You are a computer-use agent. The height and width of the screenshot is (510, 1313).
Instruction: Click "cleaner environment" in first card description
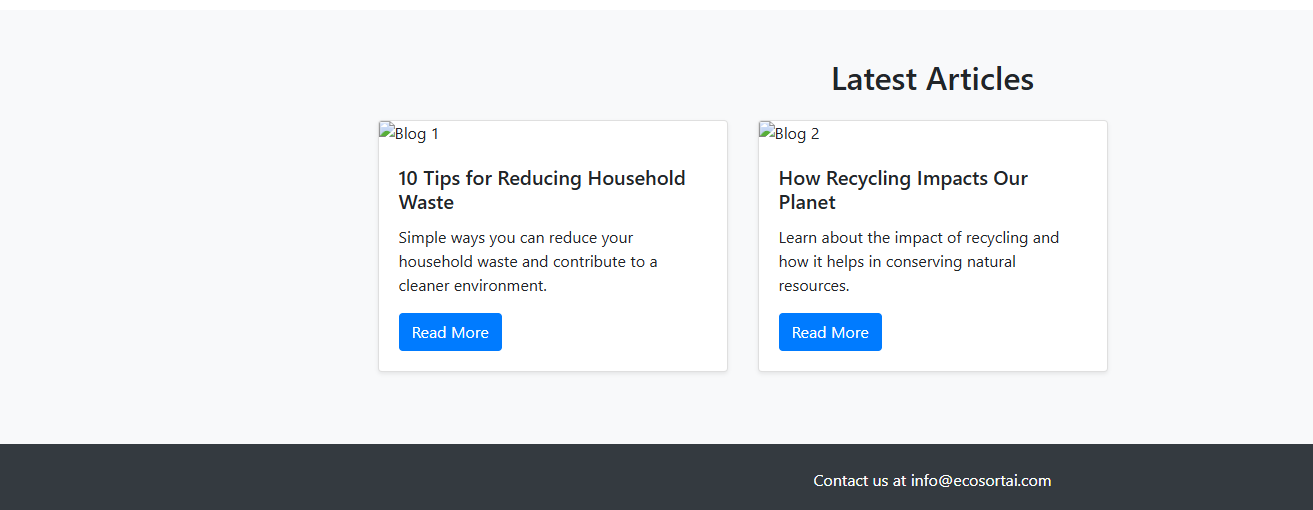[472, 285]
